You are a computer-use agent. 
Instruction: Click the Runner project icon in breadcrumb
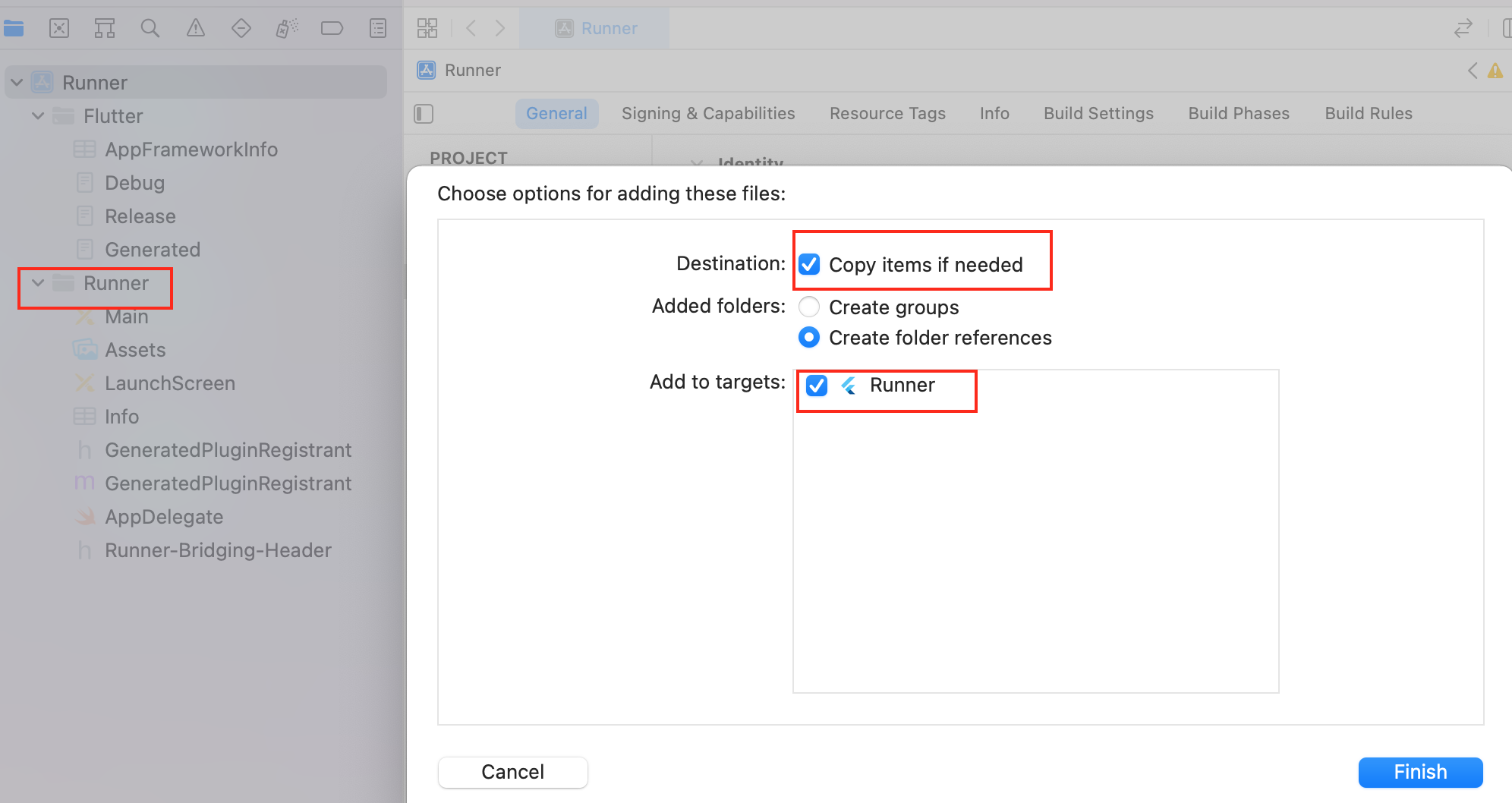coord(427,71)
